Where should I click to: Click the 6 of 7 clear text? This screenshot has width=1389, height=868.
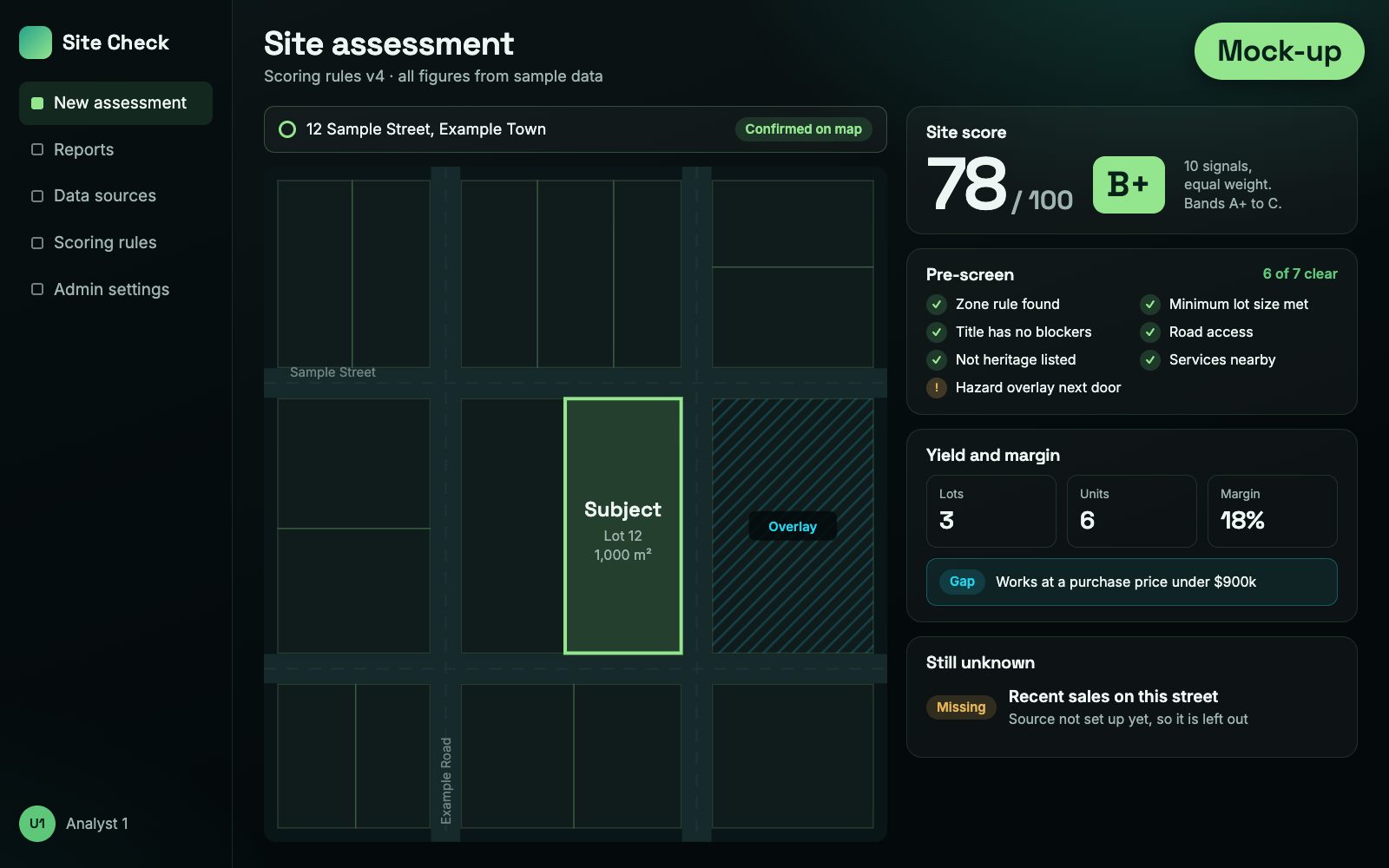click(x=1300, y=274)
